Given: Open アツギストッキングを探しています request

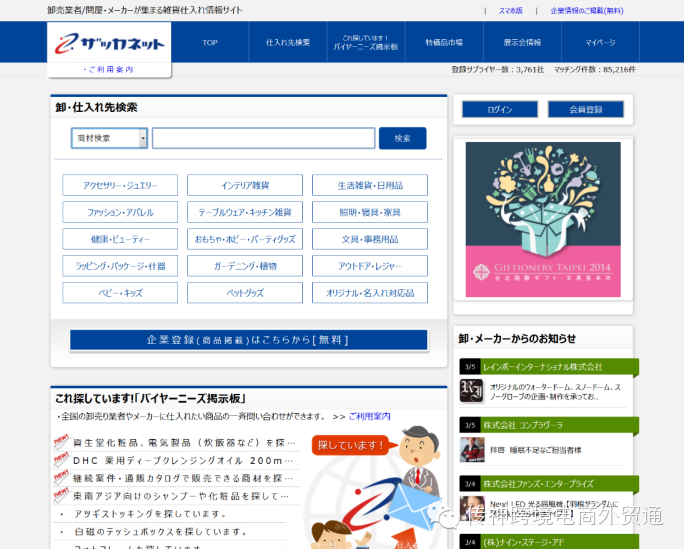Looking at the screenshot, I should point(151,514).
